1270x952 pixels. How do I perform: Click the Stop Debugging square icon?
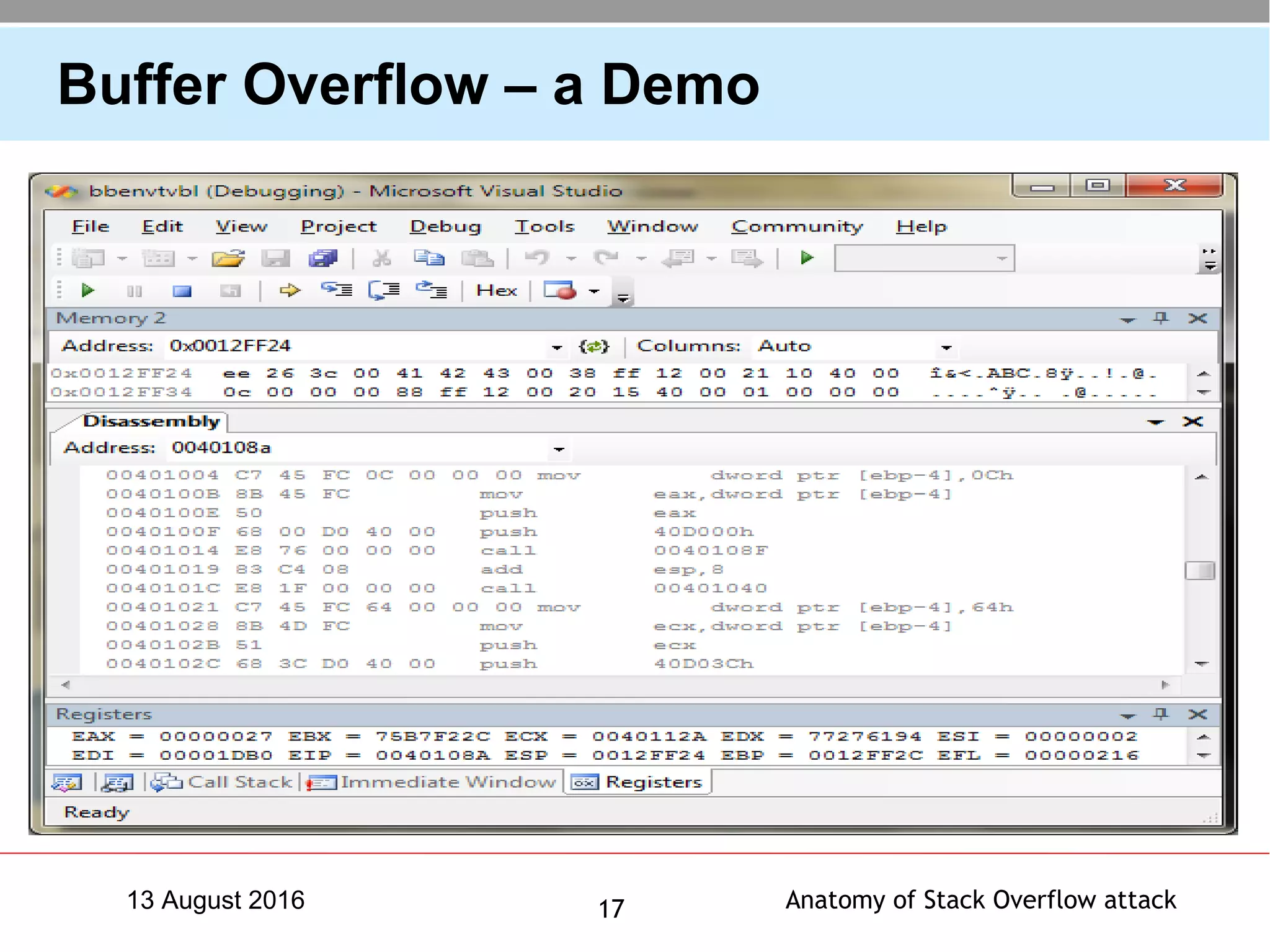(182, 291)
